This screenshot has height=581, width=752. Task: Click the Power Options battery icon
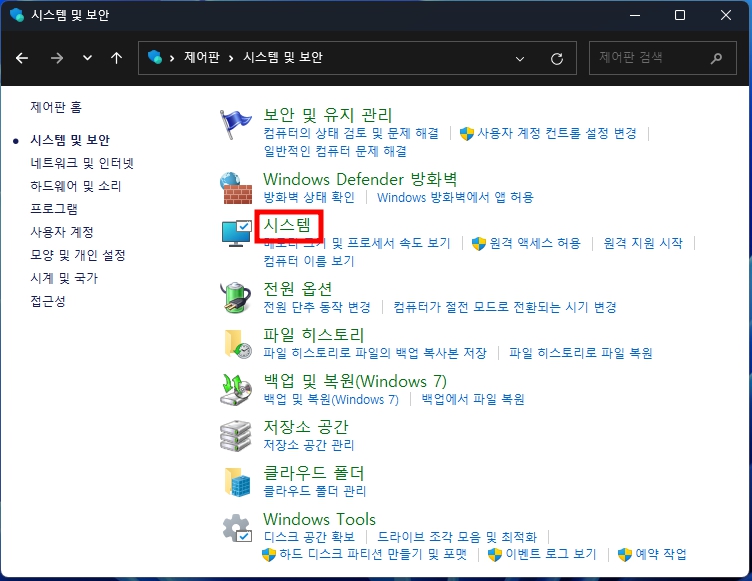(x=235, y=297)
